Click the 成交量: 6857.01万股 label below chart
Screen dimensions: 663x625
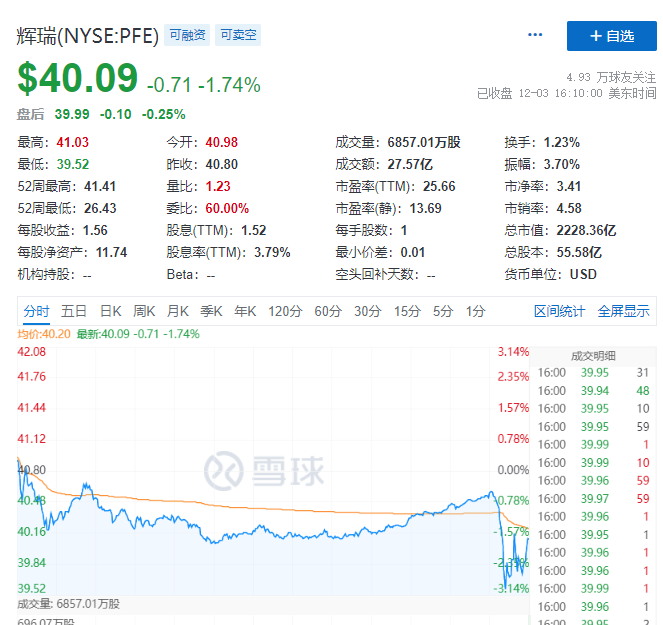[68, 603]
